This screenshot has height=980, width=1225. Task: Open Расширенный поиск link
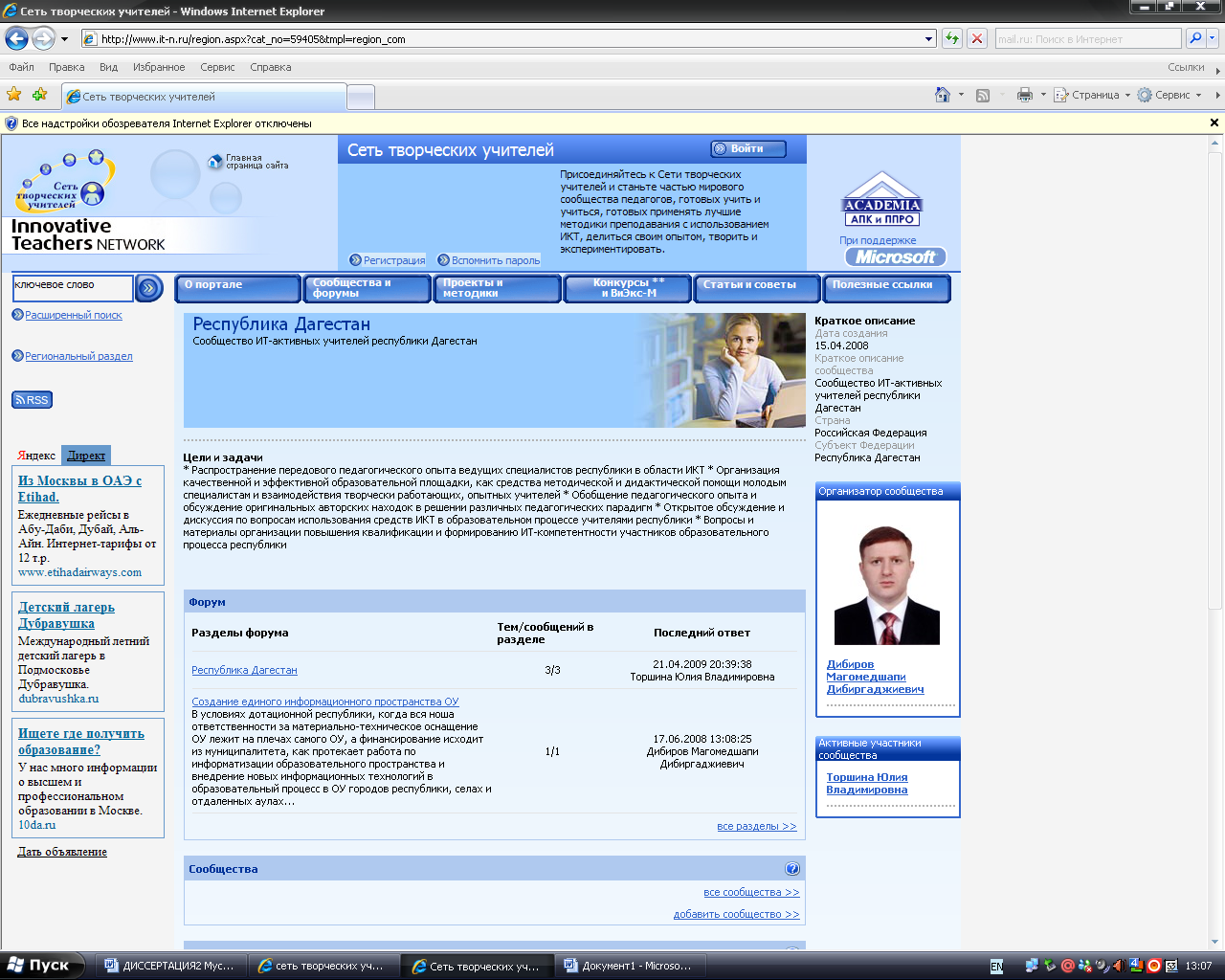(74, 315)
